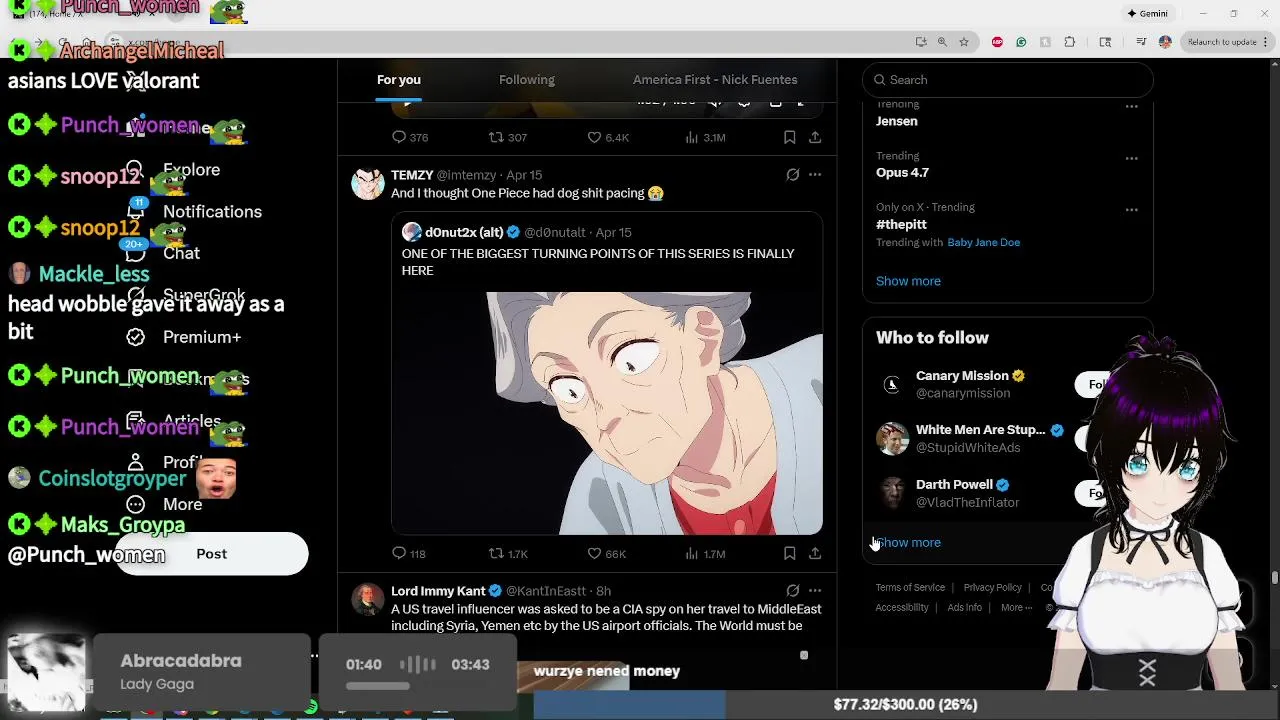Like TEMZY's post with 66K likes
1280x720 pixels.
[x=607, y=553]
